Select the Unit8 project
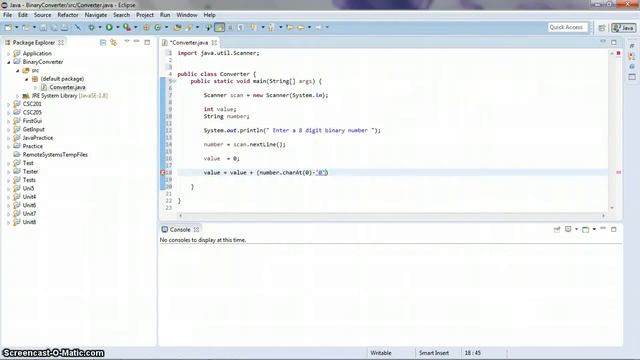This screenshot has height=360, width=640. [x=29, y=222]
